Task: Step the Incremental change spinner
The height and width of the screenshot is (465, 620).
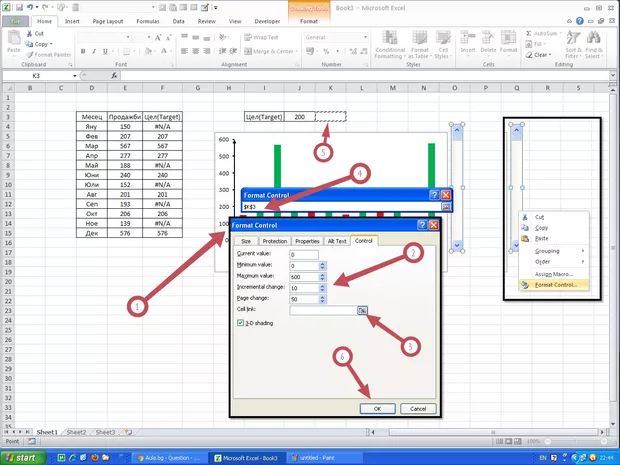Action: (323, 288)
